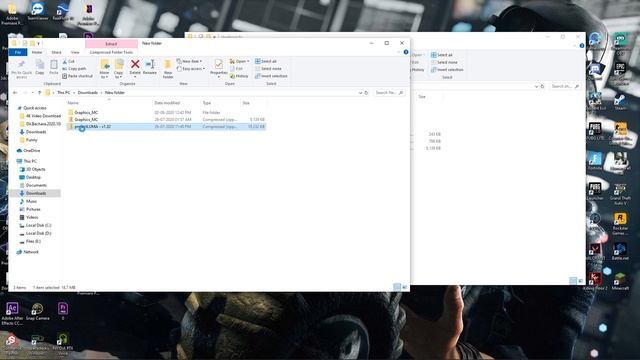Switch to the View tab

75,52
